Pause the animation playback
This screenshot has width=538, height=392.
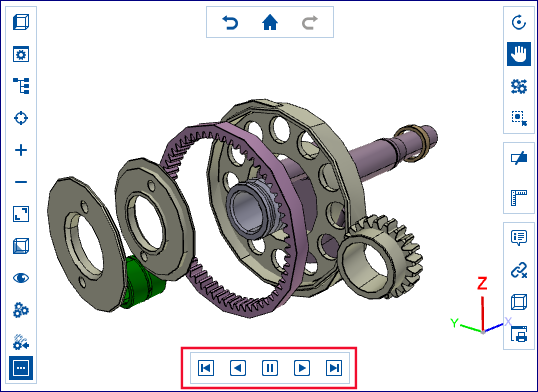pos(270,368)
